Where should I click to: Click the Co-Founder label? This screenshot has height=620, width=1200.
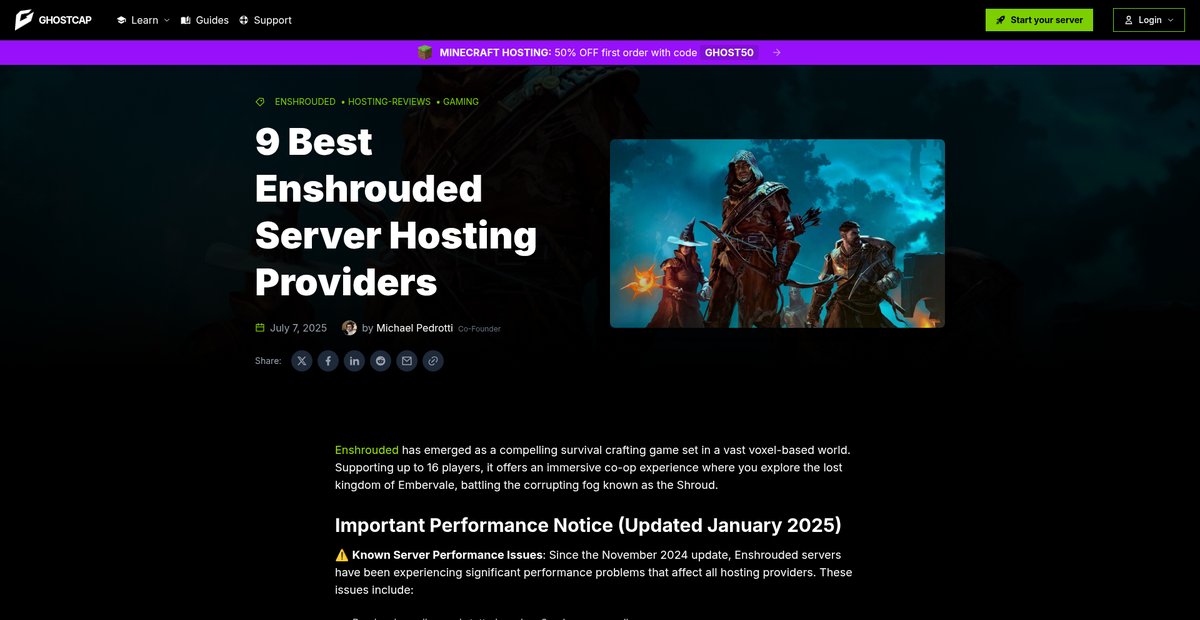tap(479, 329)
